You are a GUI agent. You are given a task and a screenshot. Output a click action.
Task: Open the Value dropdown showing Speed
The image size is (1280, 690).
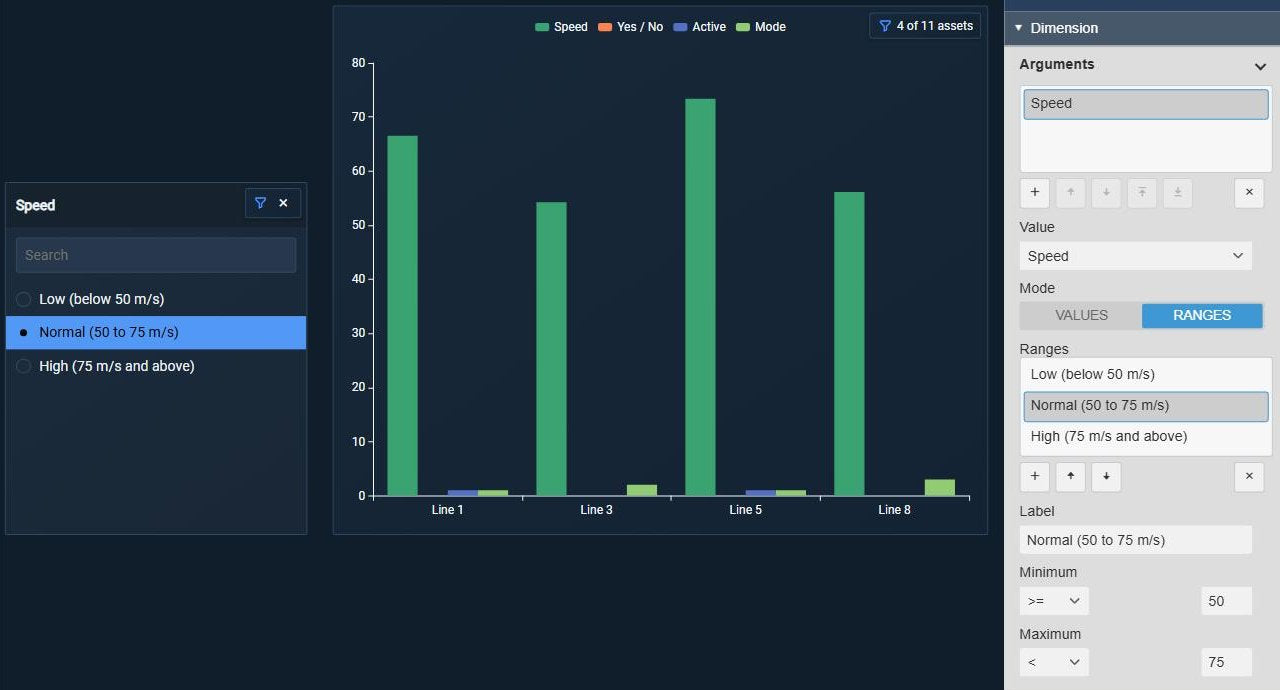pos(1136,256)
